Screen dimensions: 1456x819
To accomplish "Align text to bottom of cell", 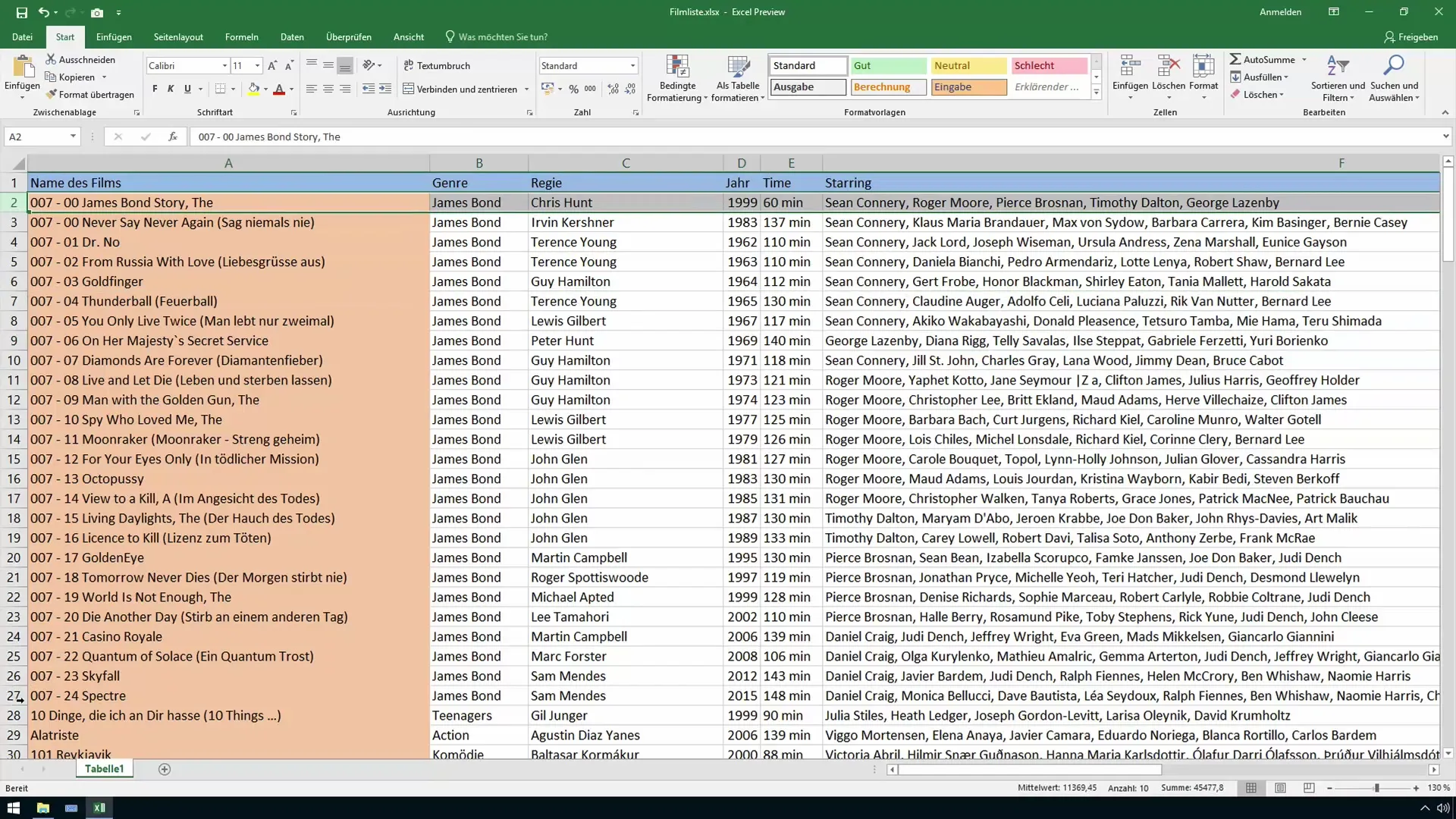I will point(345,65).
